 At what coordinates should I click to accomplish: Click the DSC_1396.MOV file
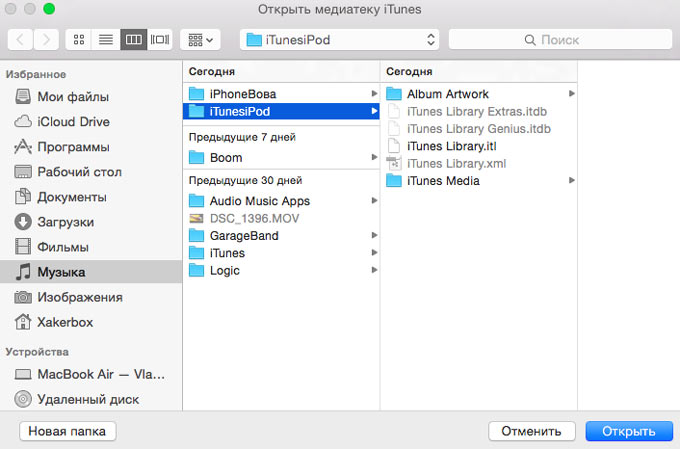(x=281, y=218)
